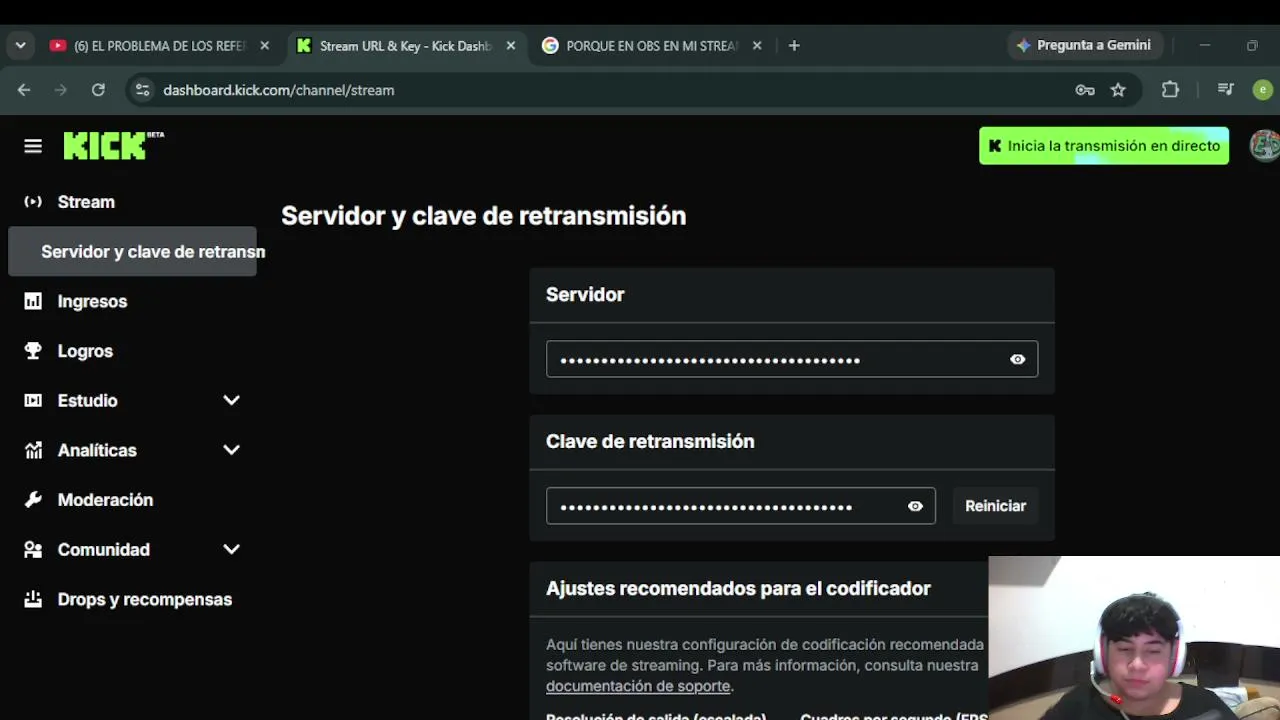Click the Analíticas graph icon
The height and width of the screenshot is (720, 1280).
33,450
